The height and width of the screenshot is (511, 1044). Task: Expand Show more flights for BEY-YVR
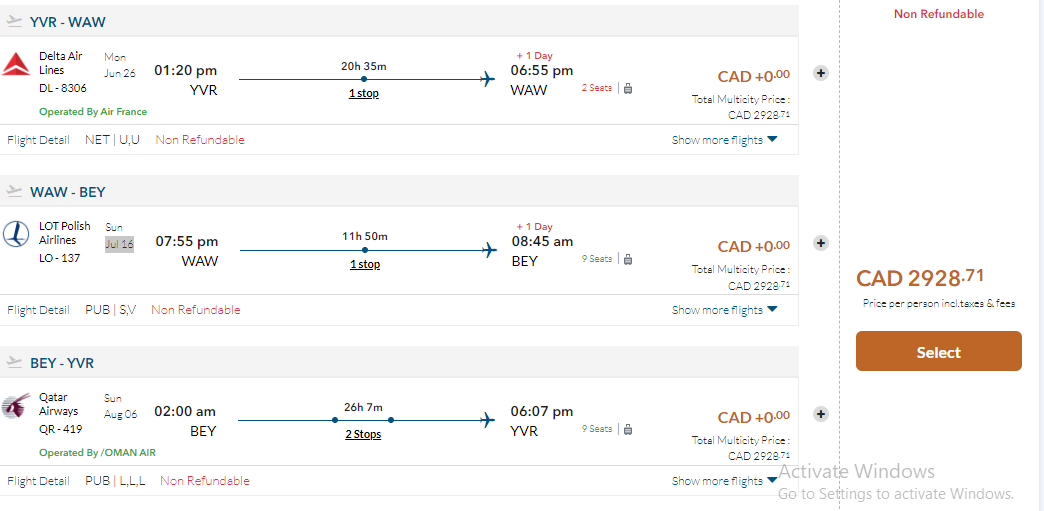coord(724,481)
